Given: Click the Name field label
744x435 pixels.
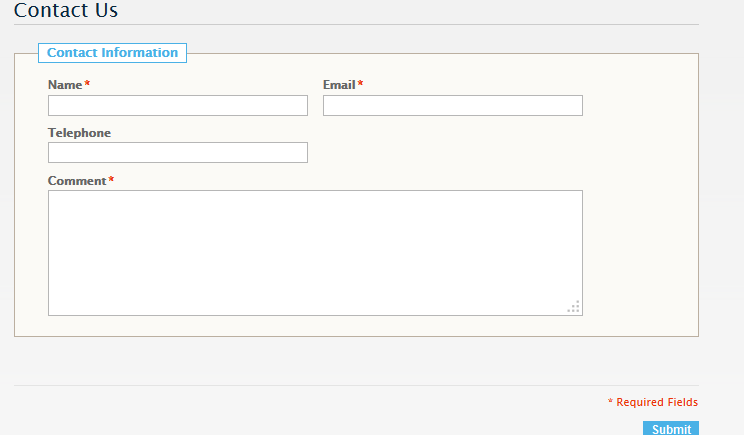Looking at the screenshot, I should coord(65,85).
